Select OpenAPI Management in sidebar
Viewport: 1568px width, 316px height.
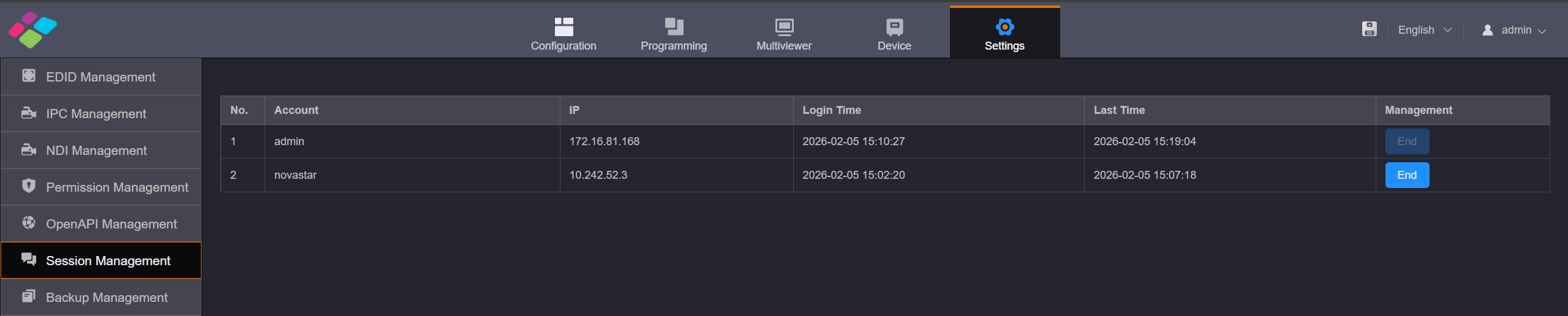point(111,224)
